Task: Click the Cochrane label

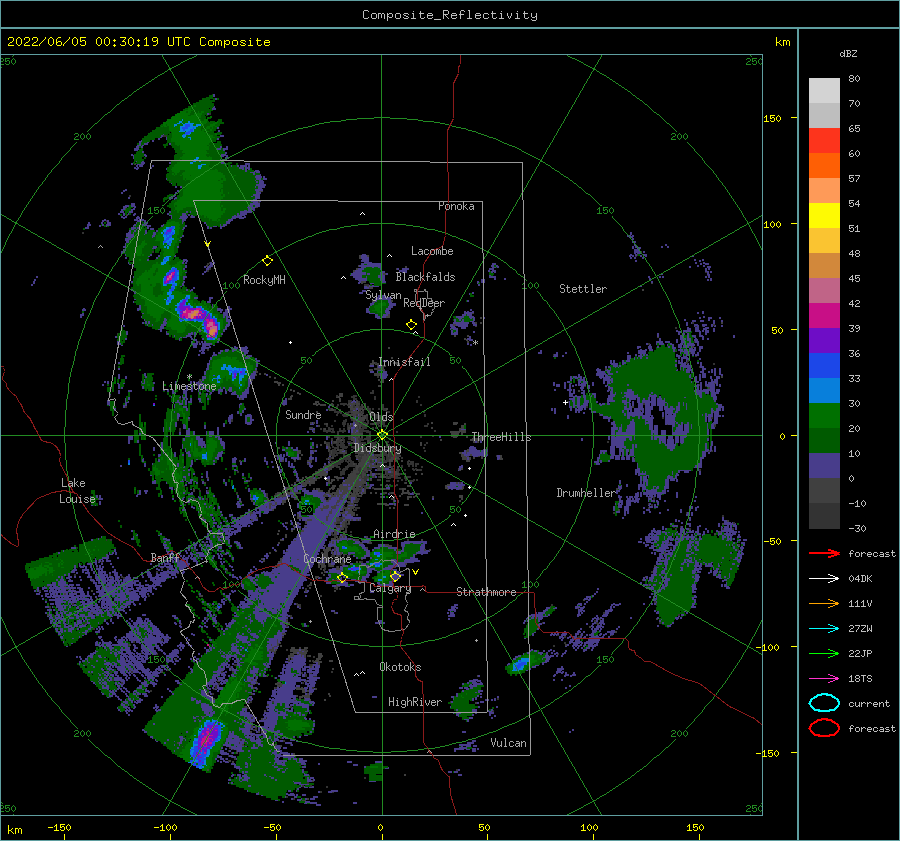Action: (327, 559)
